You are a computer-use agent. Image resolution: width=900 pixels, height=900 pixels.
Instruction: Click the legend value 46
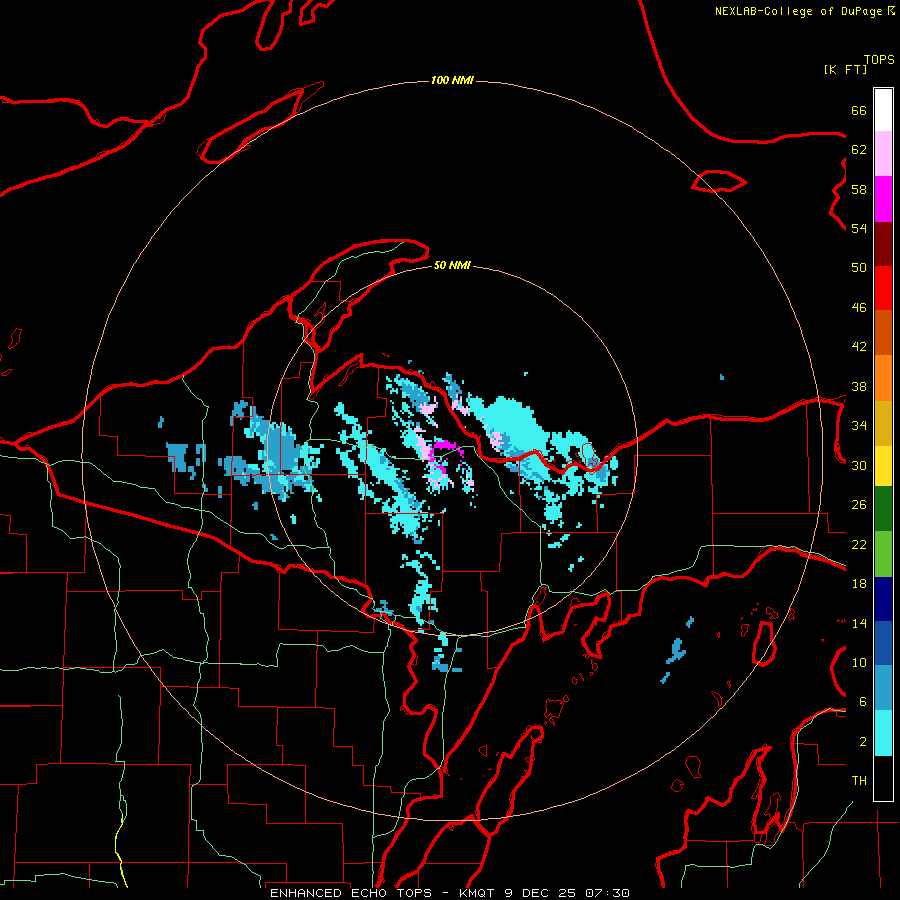859,307
